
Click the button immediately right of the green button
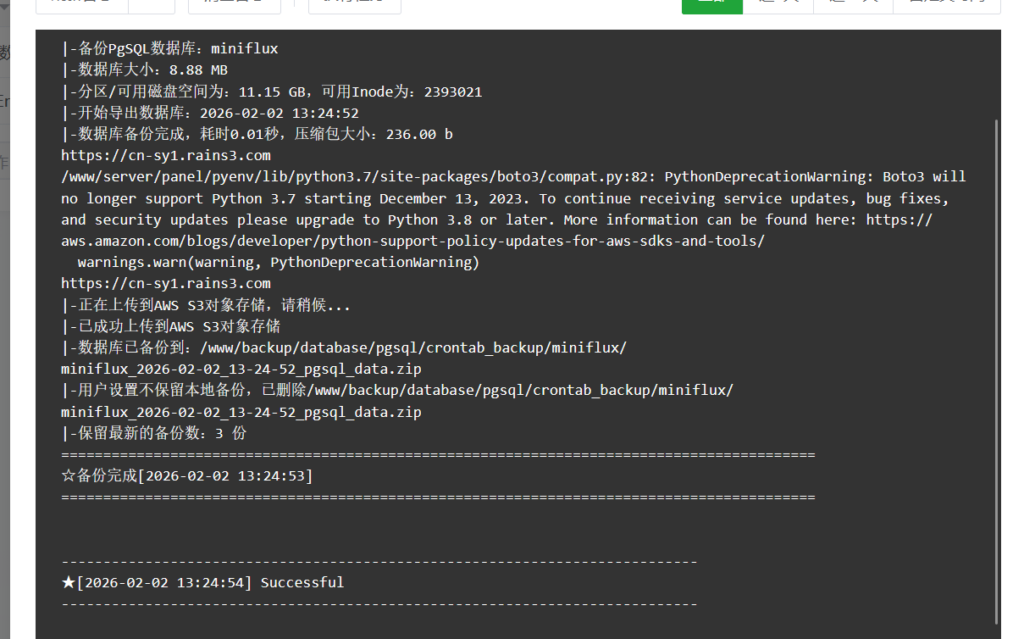[x=778, y=5]
